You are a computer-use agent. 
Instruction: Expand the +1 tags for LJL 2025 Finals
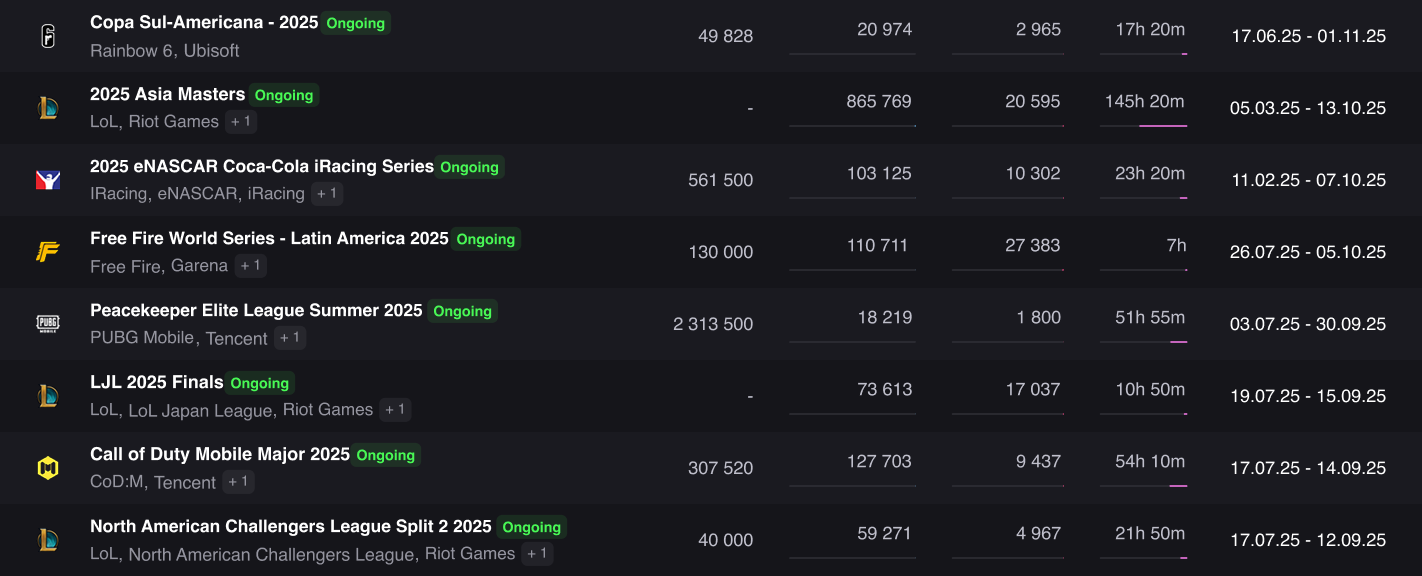pos(395,410)
